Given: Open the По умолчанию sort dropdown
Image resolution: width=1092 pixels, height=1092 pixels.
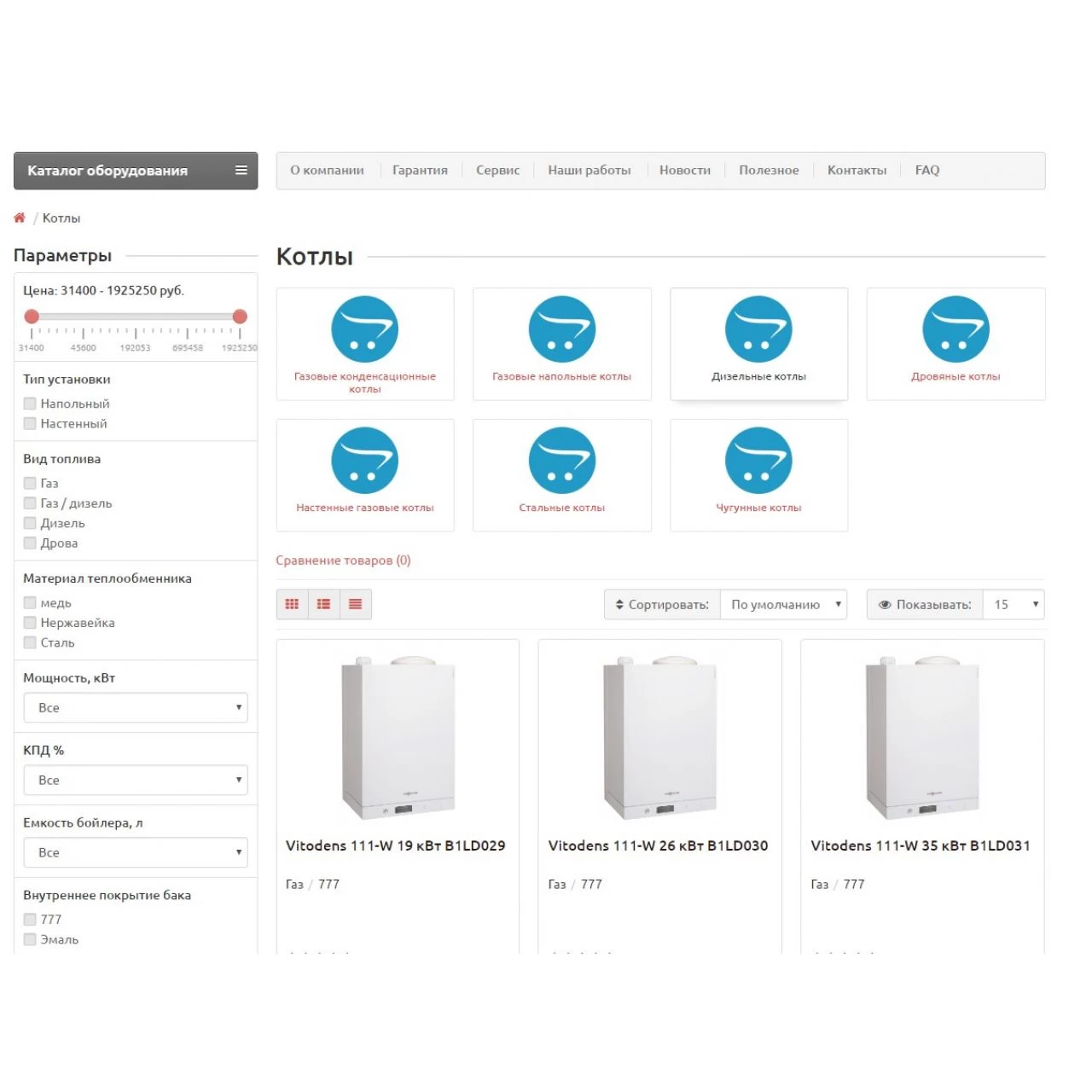Looking at the screenshot, I should (783, 604).
